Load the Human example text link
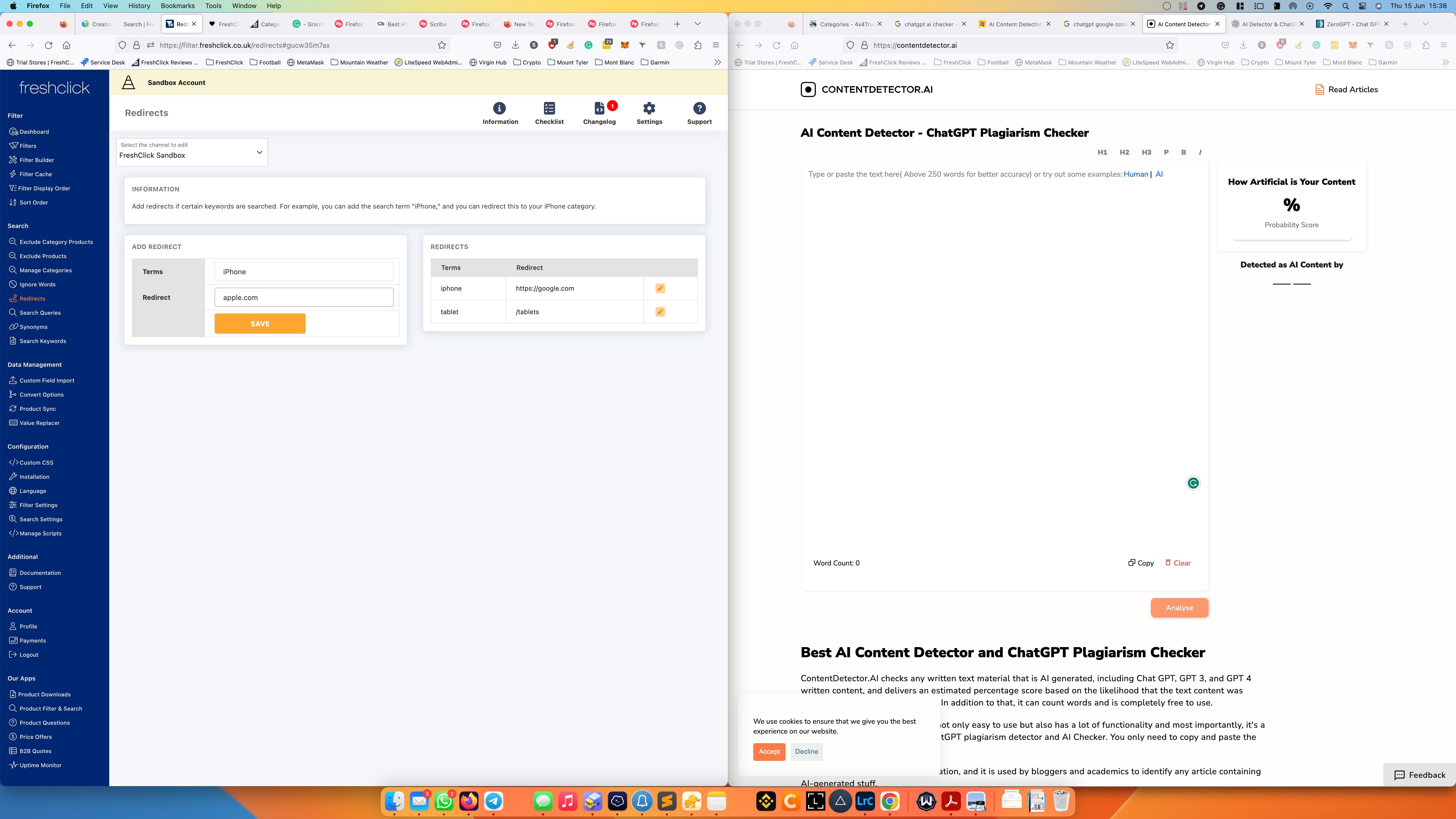 (x=1135, y=174)
